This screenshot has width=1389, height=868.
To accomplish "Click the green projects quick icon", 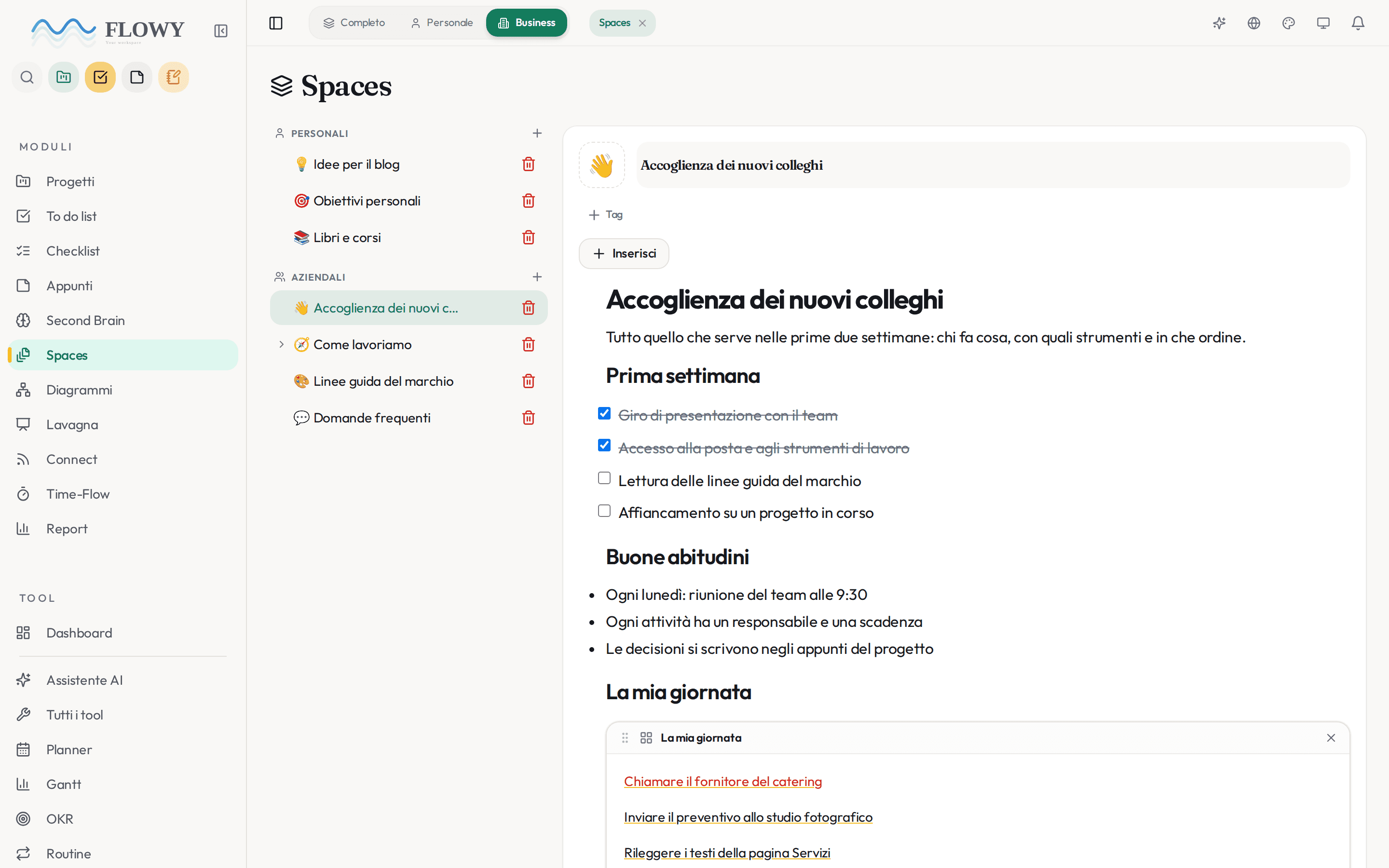I will 64,77.
